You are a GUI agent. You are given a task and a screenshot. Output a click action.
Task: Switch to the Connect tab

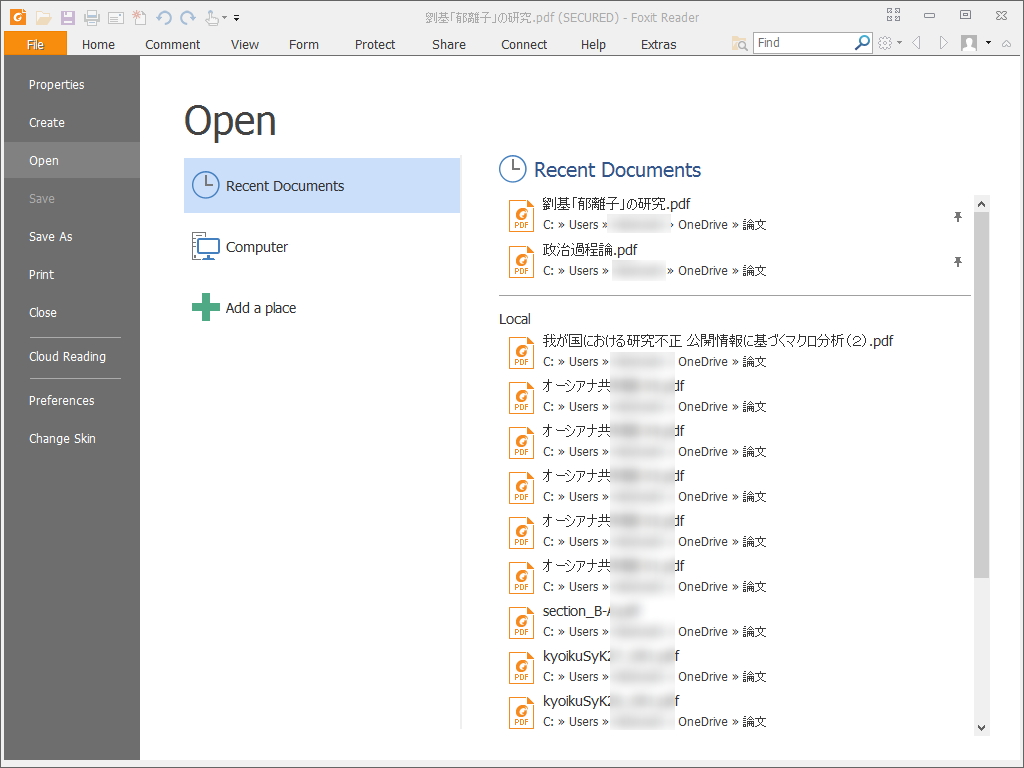(524, 44)
